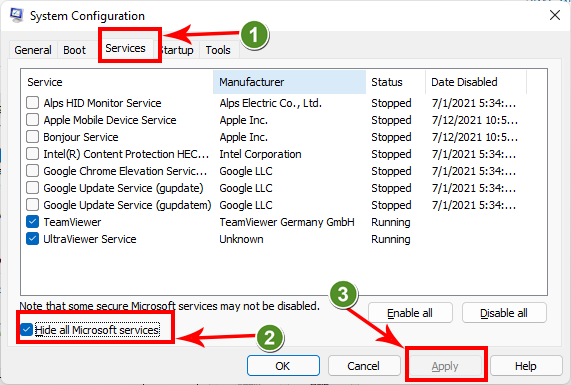
Task: Select the Alps HID Monitor Service row text
Action: [x=102, y=103]
